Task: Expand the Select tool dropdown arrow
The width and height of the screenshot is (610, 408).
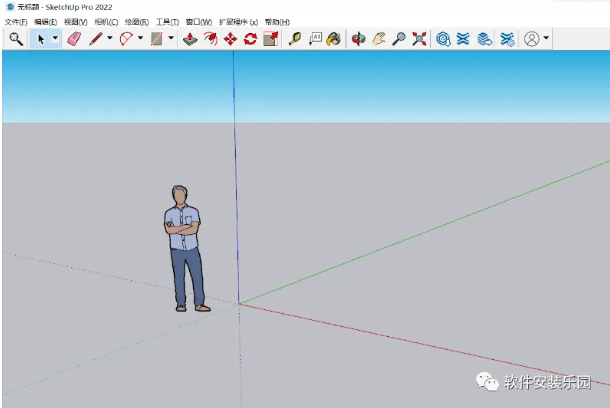Action: [x=55, y=39]
